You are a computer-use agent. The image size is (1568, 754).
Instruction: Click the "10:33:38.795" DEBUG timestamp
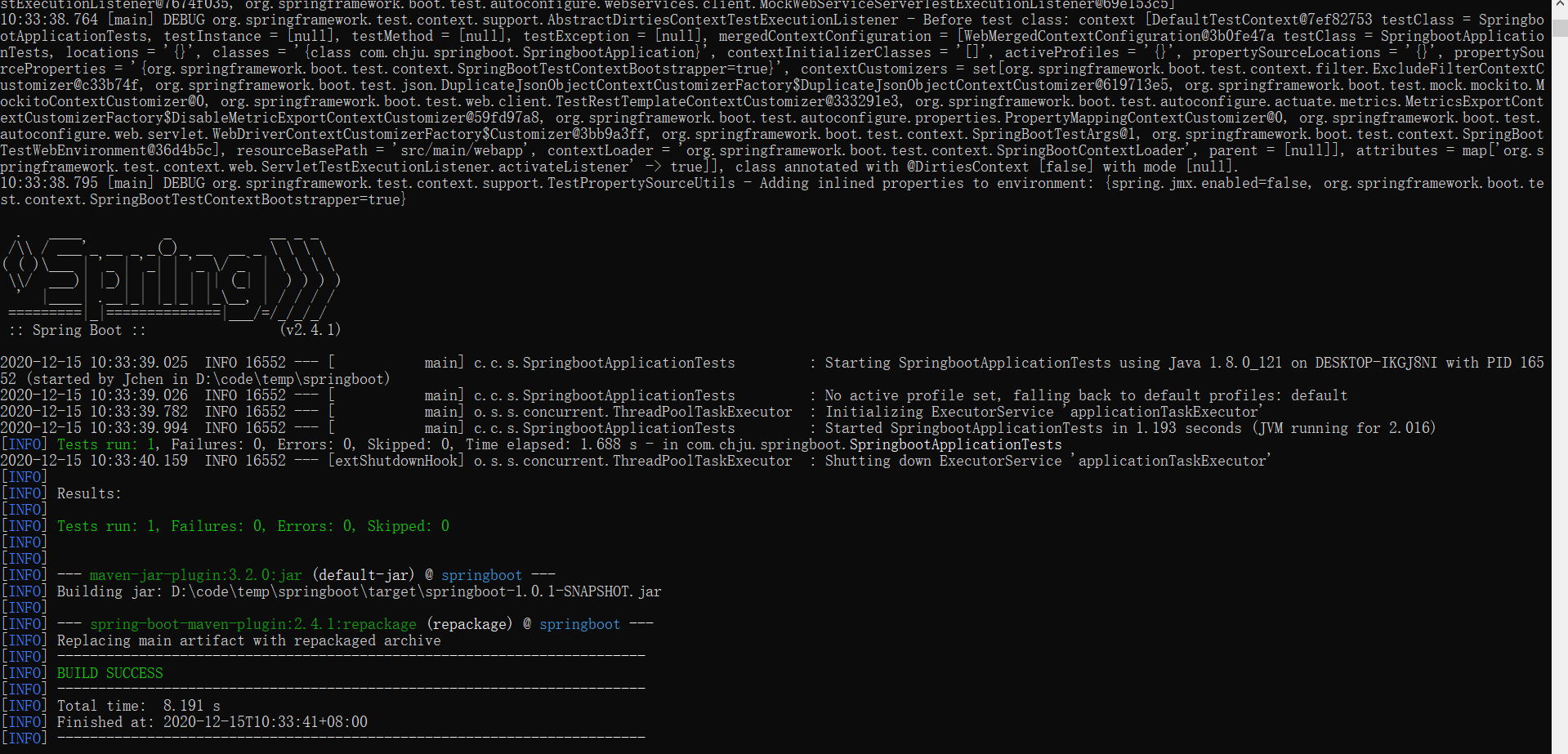(x=49, y=183)
